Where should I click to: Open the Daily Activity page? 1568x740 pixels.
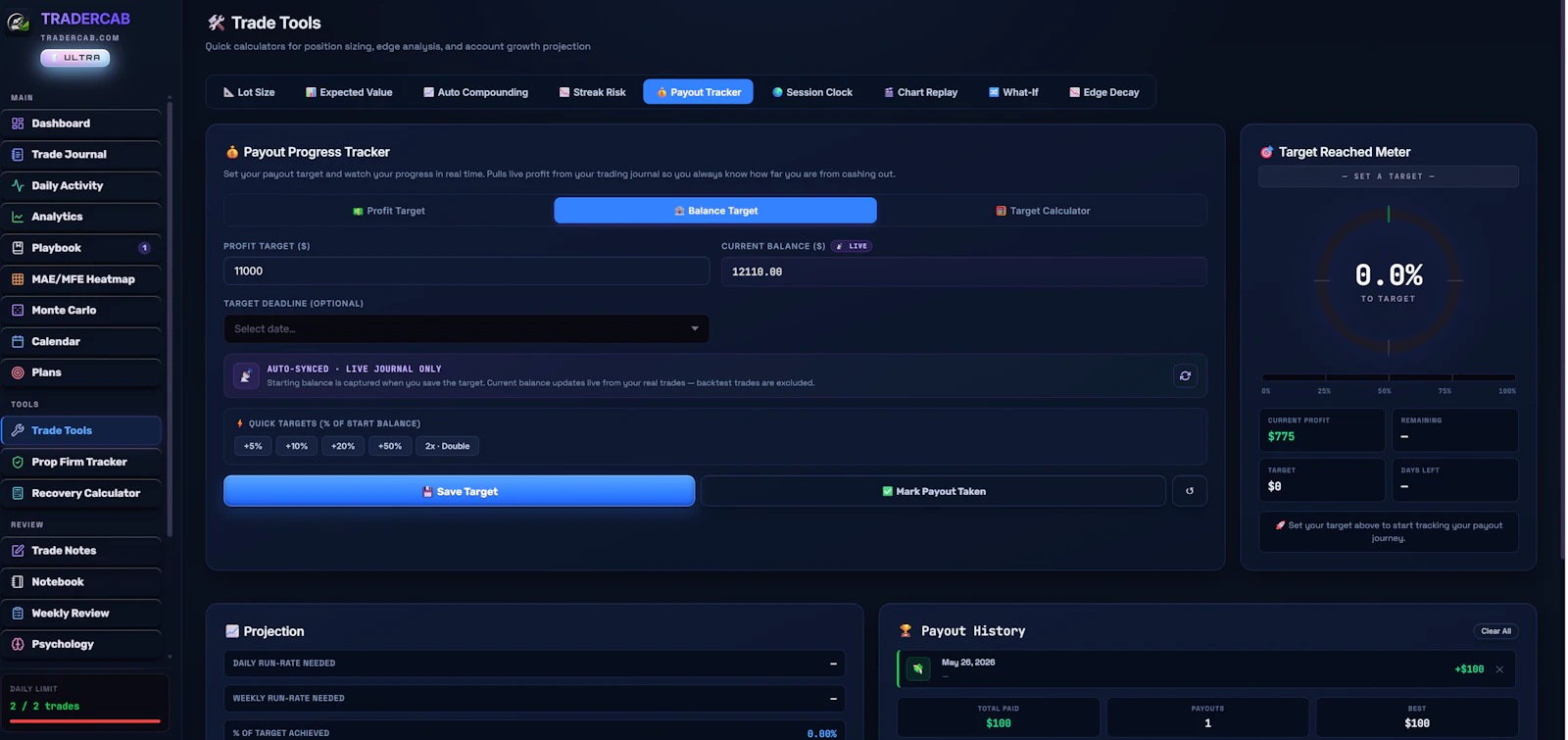click(x=81, y=185)
